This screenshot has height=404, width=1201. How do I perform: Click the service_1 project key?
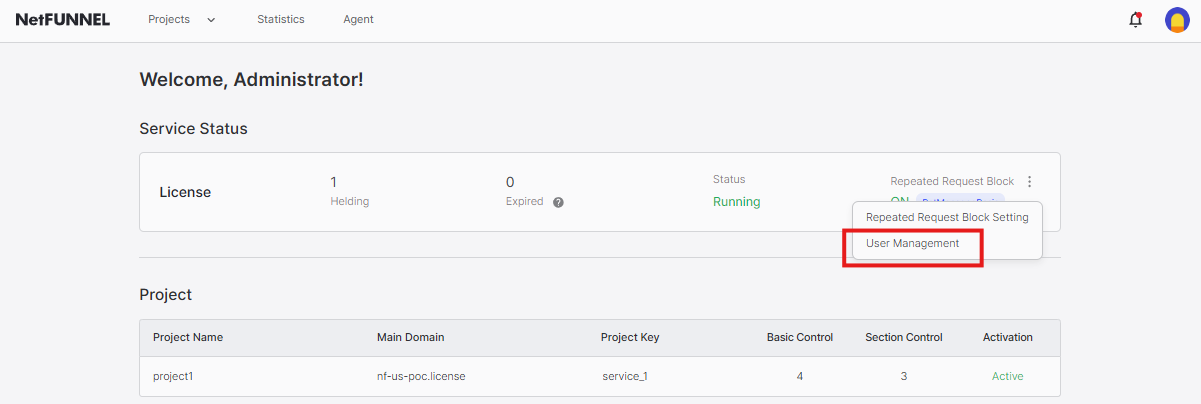tap(625, 376)
